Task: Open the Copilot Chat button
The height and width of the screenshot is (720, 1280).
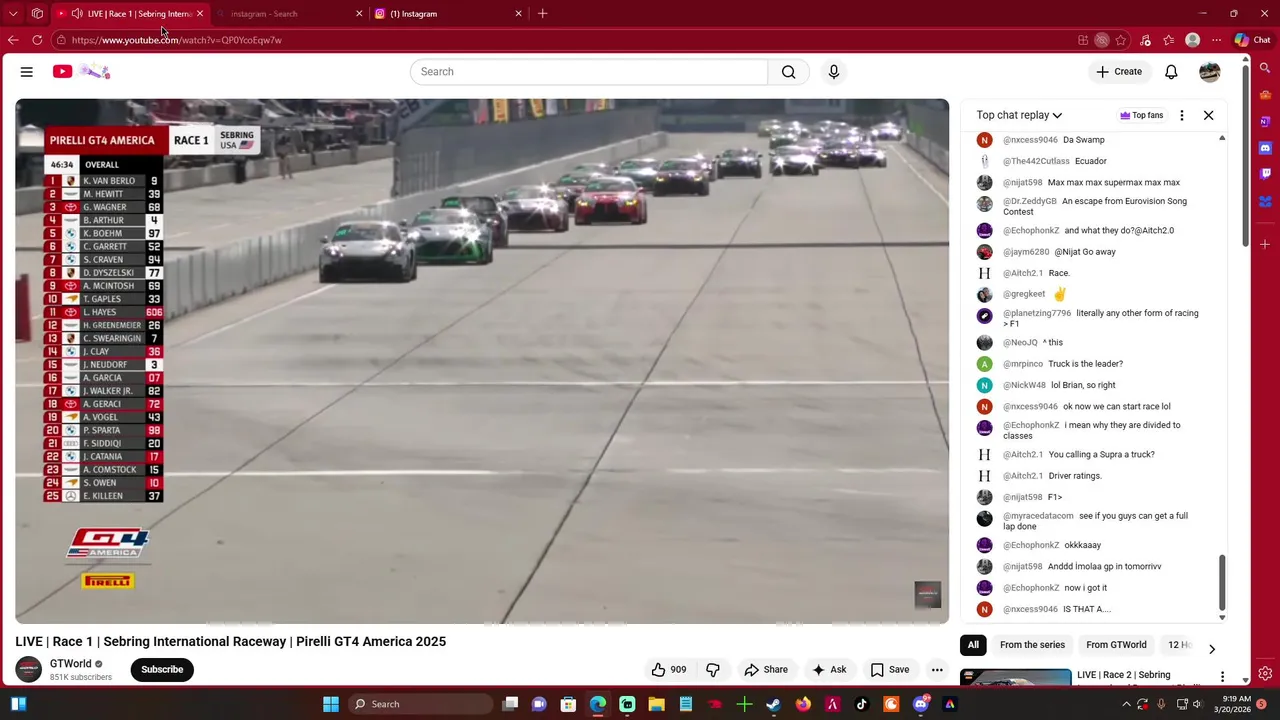Action: pos(1252,40)
